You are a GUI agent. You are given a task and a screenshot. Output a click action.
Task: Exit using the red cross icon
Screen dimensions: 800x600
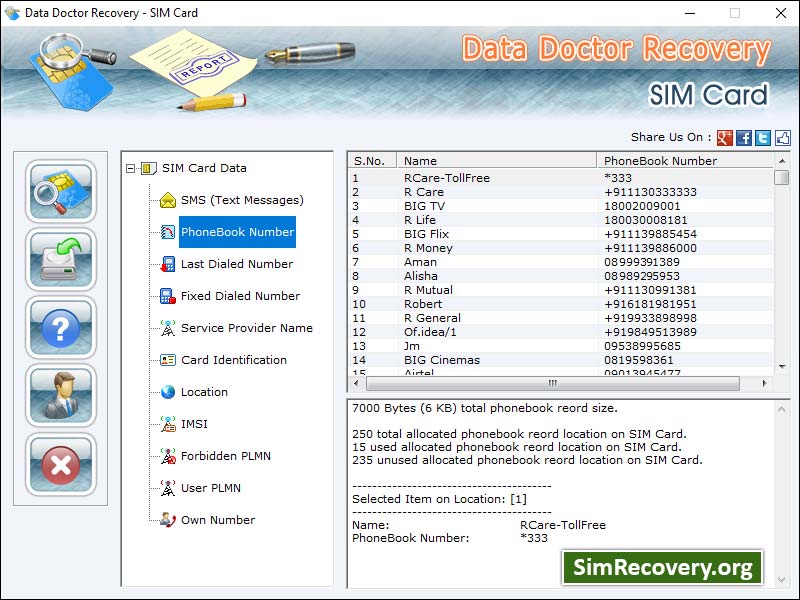(x=60, y=464)
